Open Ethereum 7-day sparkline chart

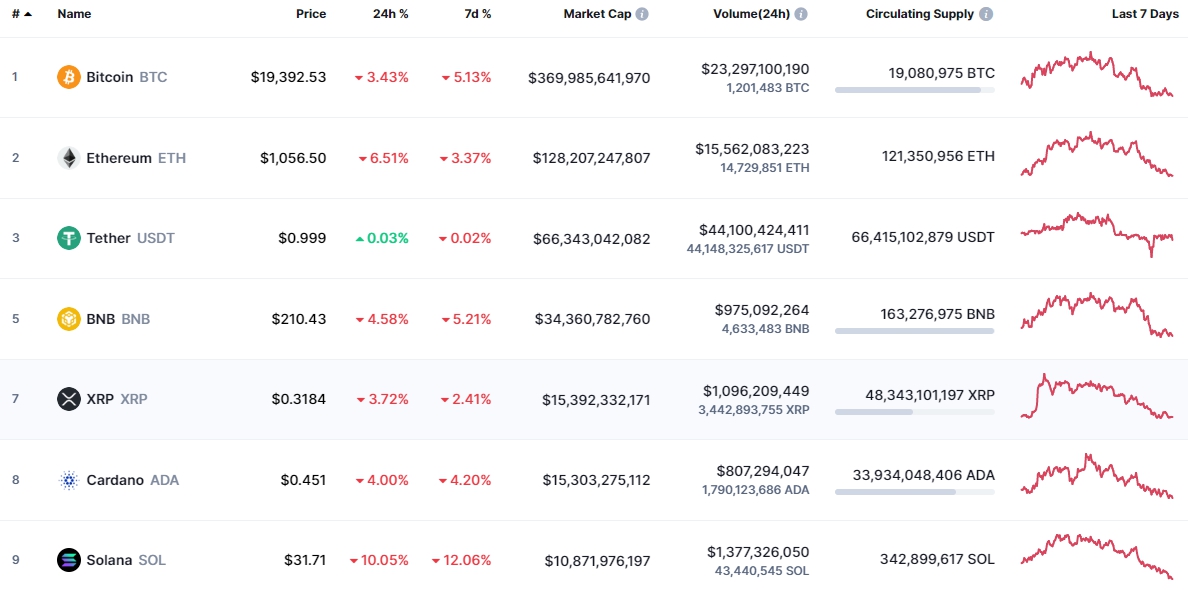click(x=1096, y=155)
